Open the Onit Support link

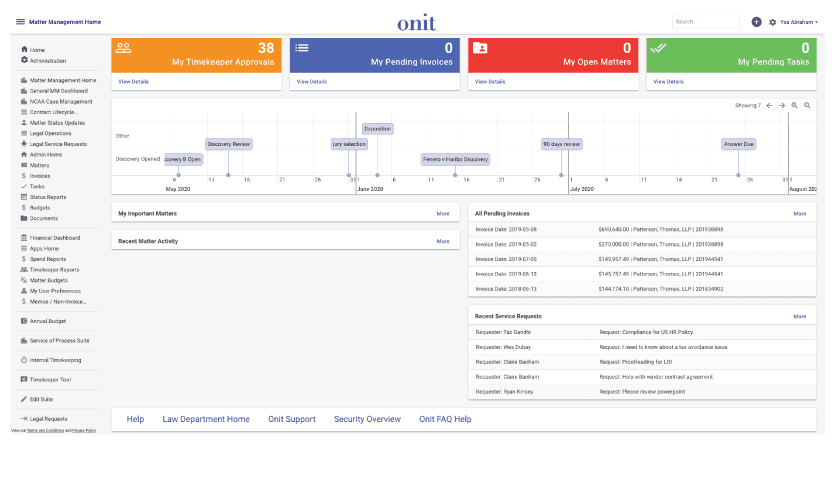pos(292,419)
